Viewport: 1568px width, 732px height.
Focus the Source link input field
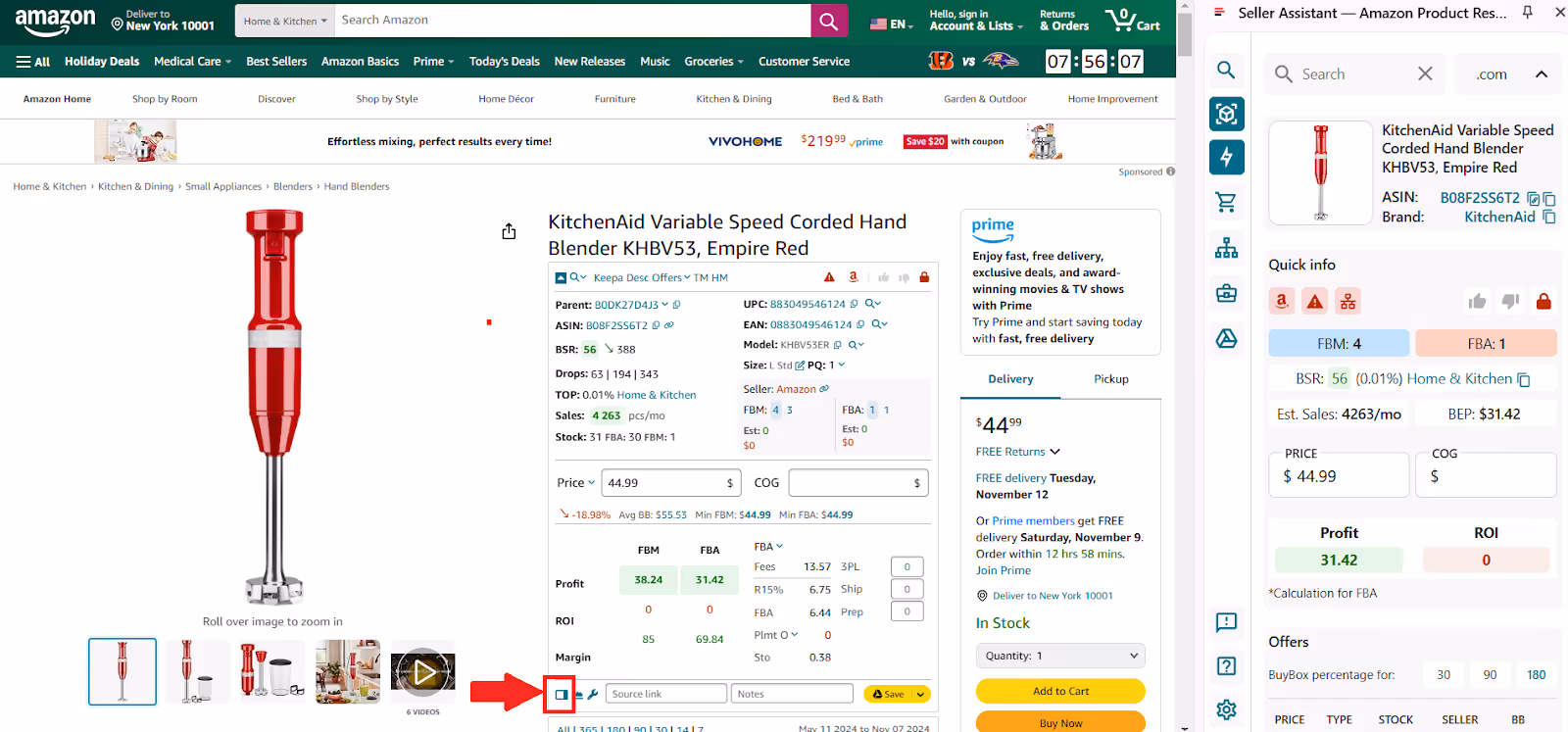click(666, 694)
